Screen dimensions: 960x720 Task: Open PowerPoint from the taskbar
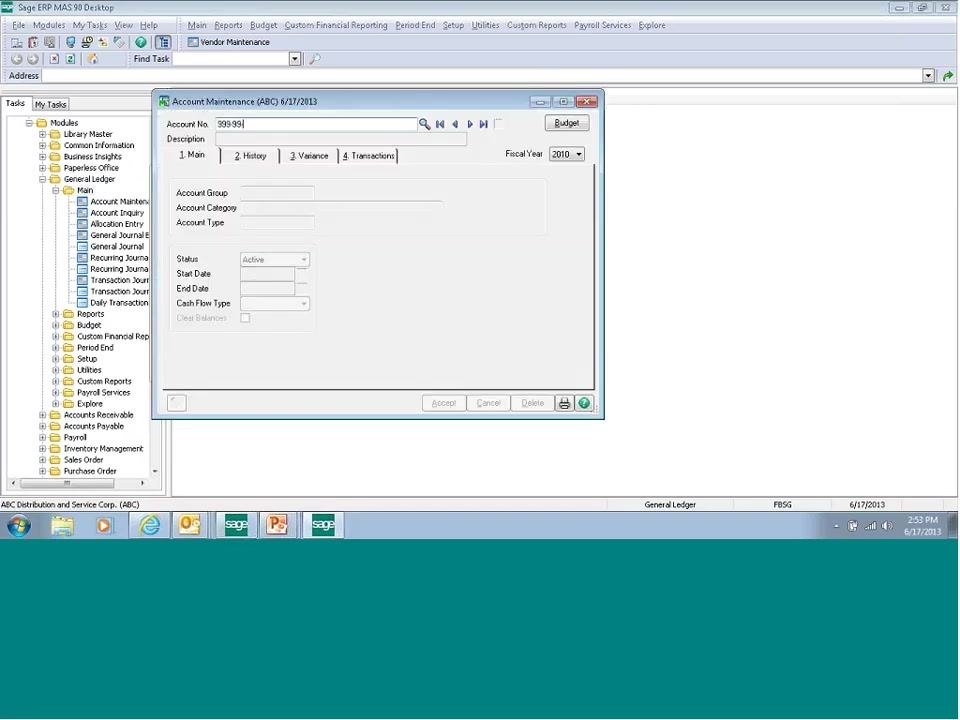click(277, 525)
